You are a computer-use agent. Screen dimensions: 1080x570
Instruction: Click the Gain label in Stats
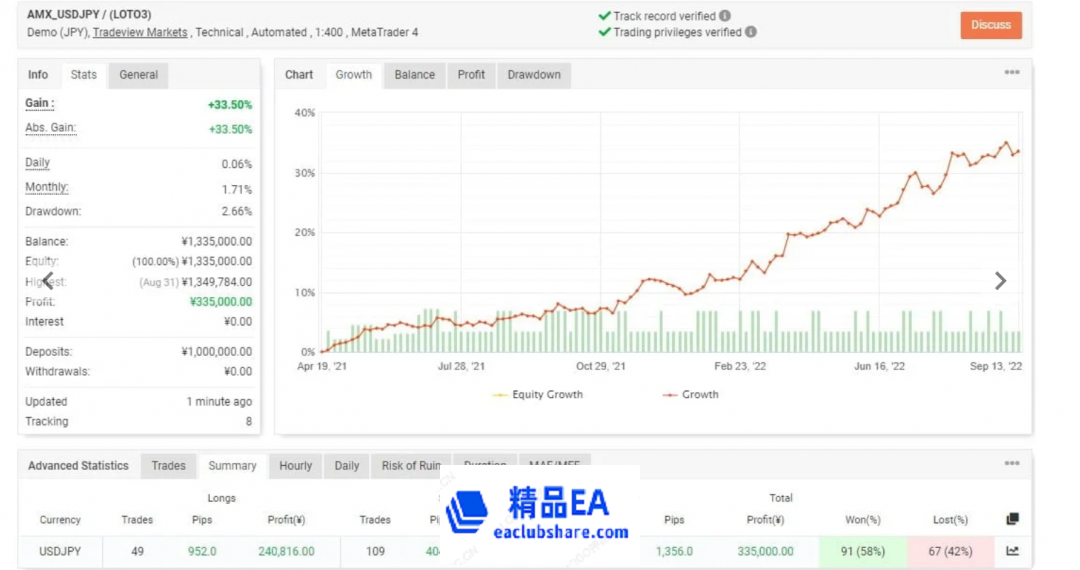(x=40, y=104)
